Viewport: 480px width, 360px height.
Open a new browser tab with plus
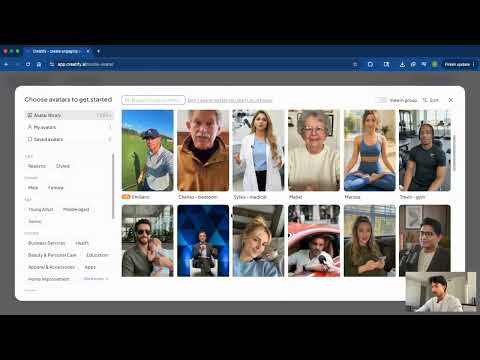click(98, 51)
